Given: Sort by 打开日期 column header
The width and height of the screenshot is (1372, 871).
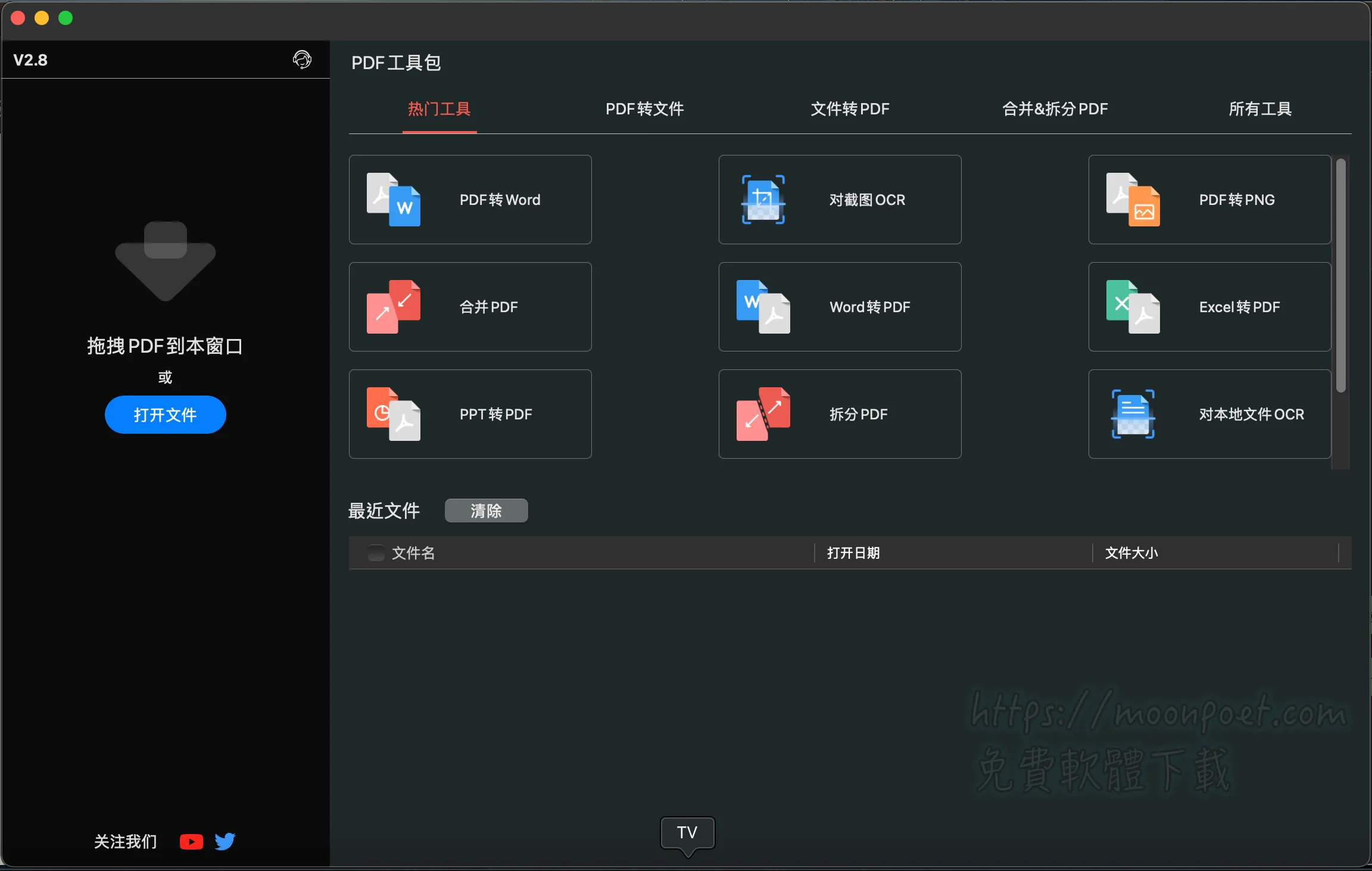Looking at the screenshot, I should tap(853, 553).
